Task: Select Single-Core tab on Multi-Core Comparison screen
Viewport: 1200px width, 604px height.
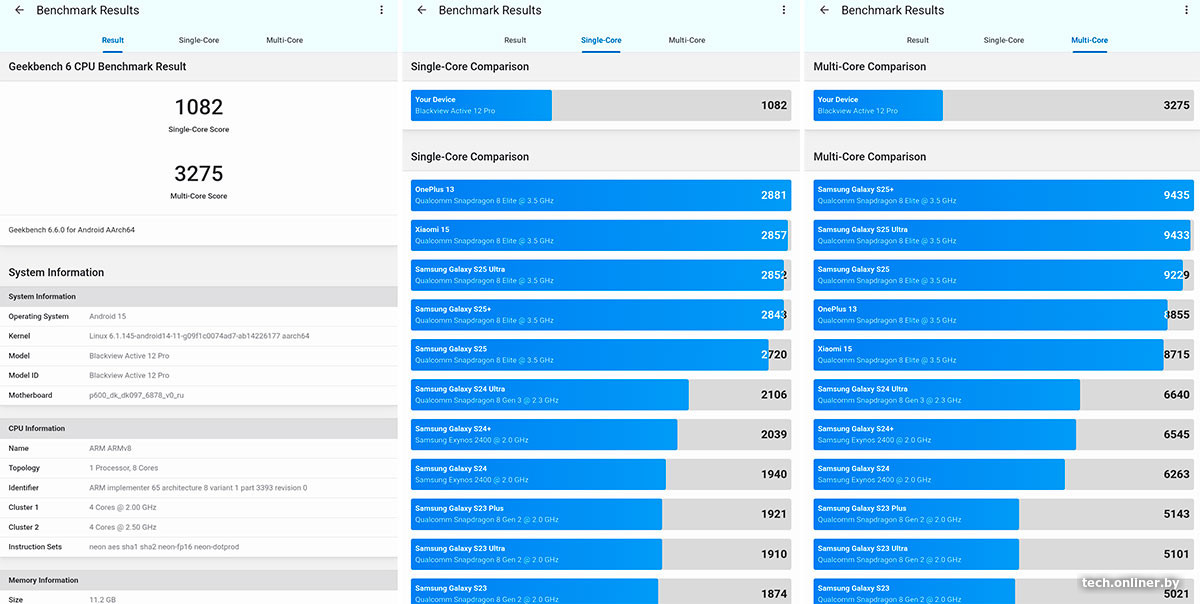Action: [1003, 41]
